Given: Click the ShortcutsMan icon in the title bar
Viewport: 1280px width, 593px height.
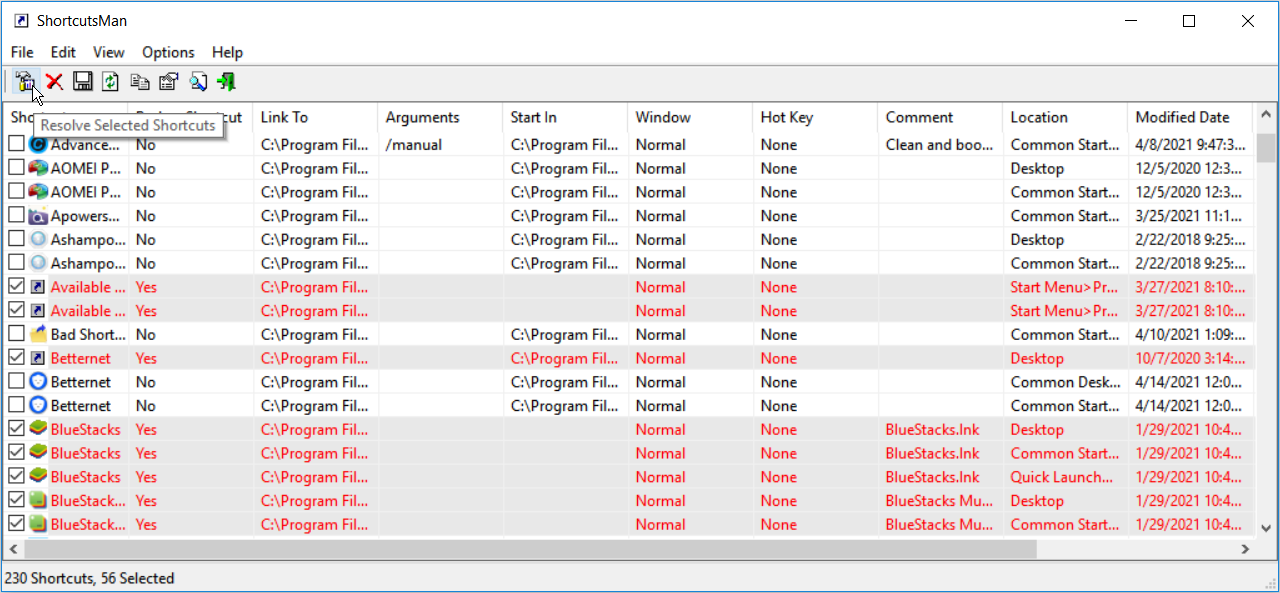Looking at the screenshot, I should (21, 21).
